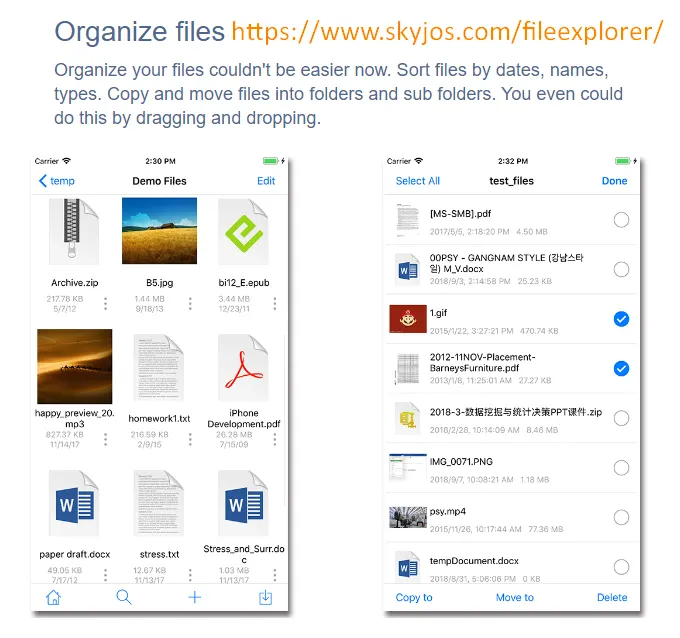Tap the Archive.zip file name
The height and width of the screenshot is (638, 680).
click(75, 283)
